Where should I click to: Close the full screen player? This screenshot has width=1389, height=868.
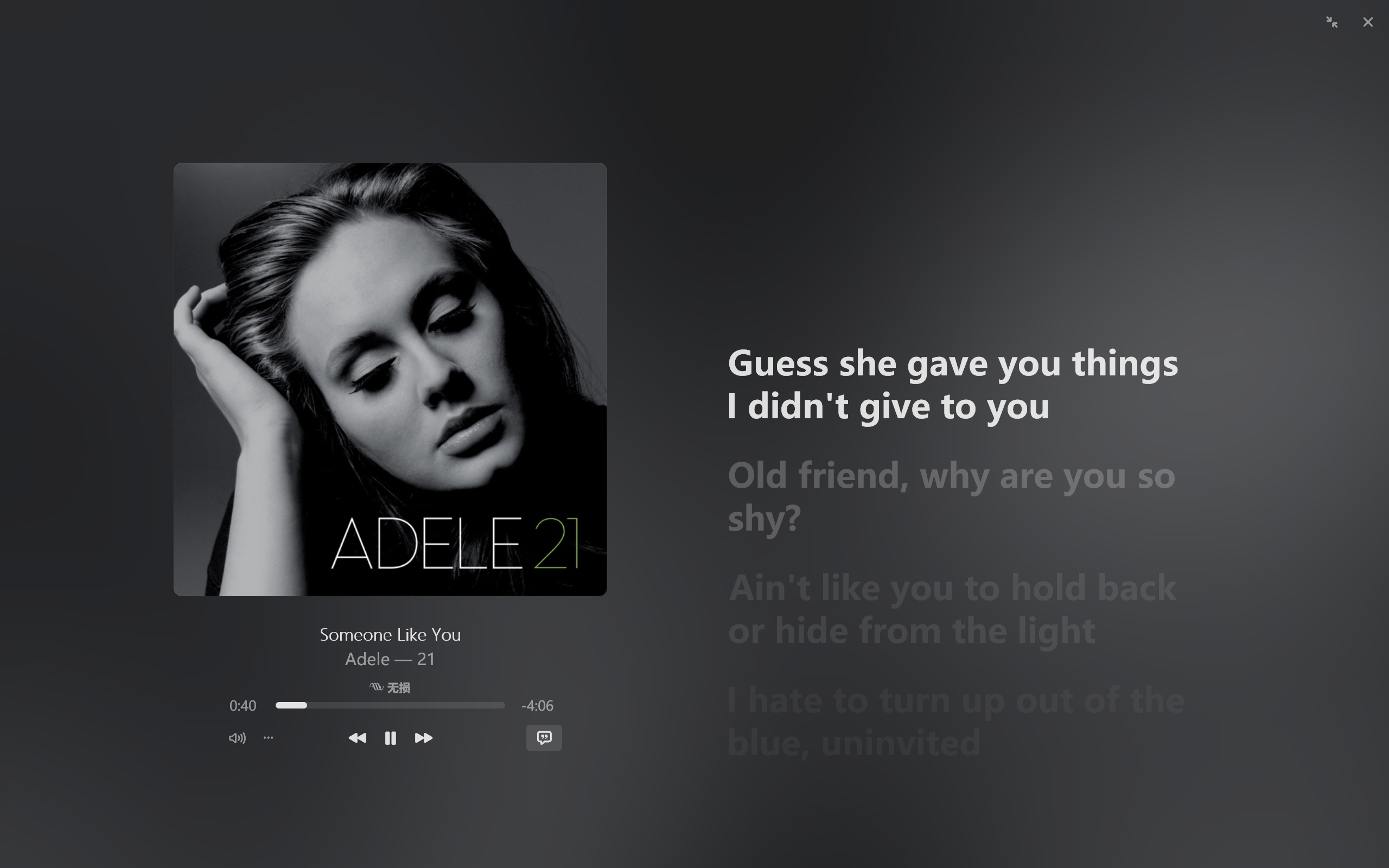pyautogui.click(x=1368, y=22)
